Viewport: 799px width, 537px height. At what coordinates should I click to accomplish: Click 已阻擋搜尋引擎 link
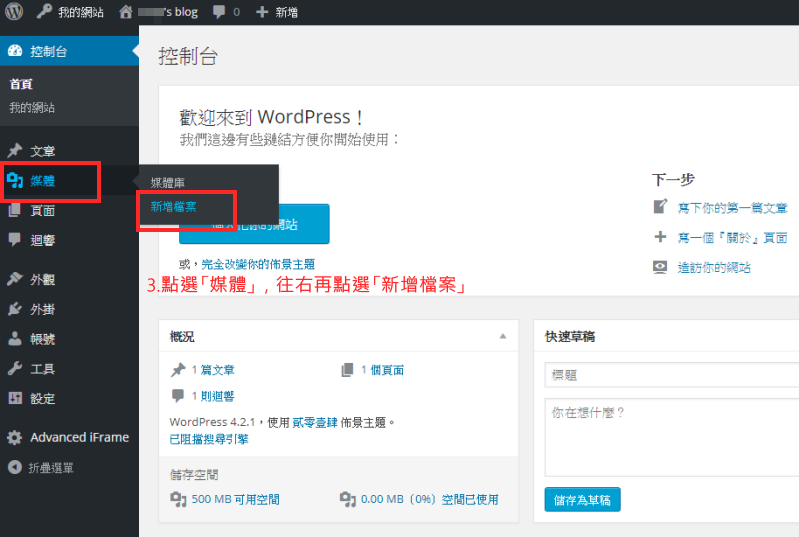[209, 439]
